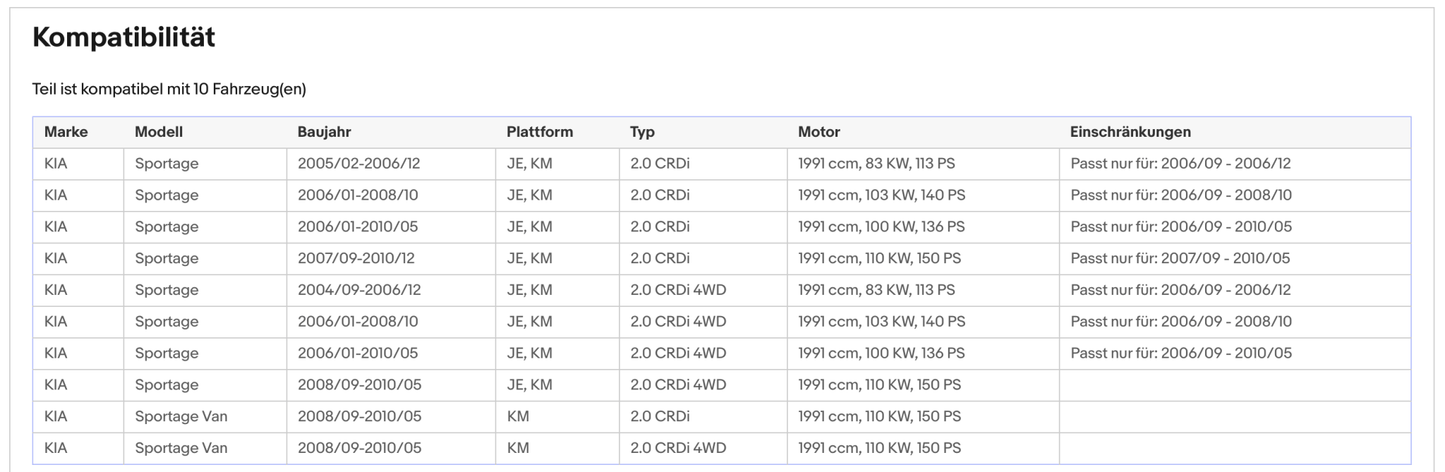This screenshot has width=1445, height=472.
Task: Select the Typ column header
Action: tap(642, 132)
